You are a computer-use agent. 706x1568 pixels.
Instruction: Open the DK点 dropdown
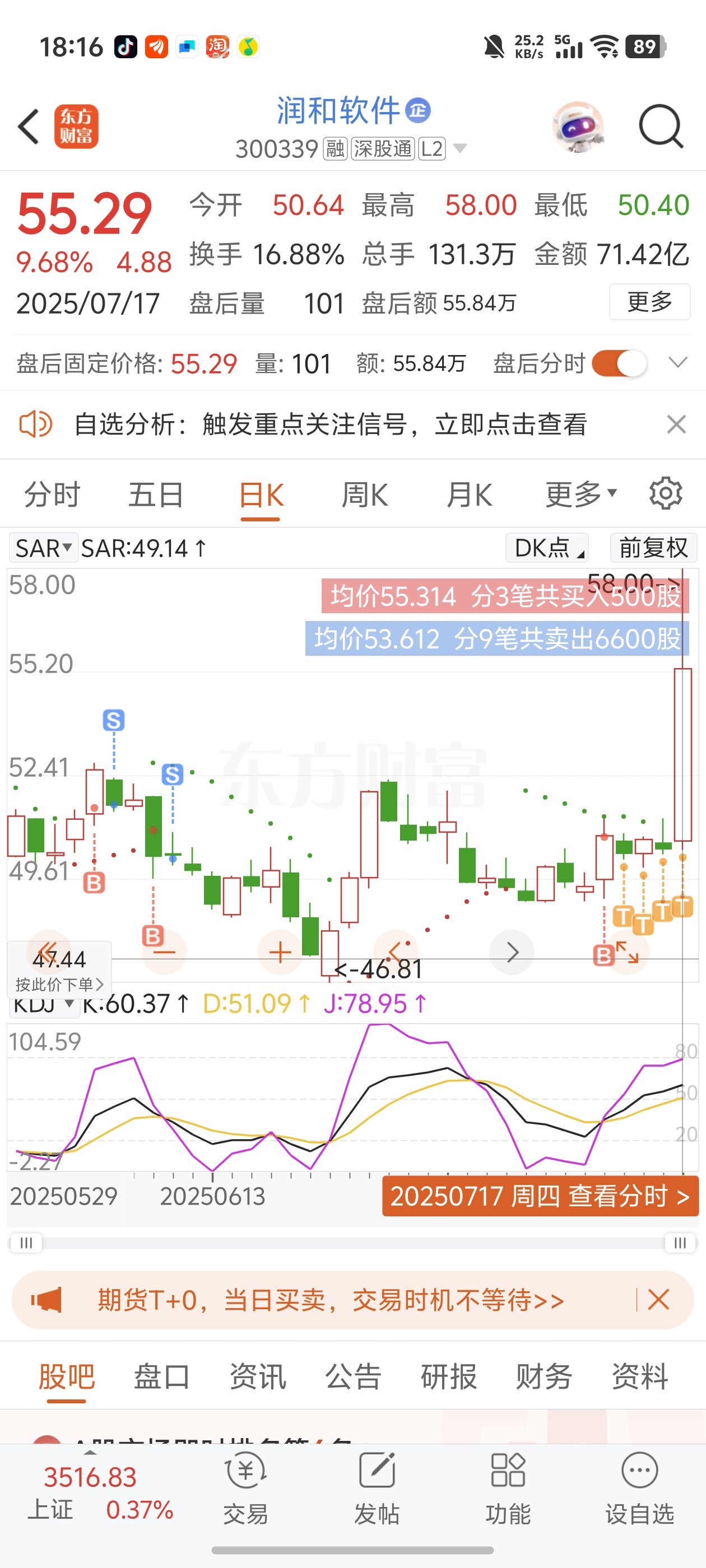click(546, 548)
